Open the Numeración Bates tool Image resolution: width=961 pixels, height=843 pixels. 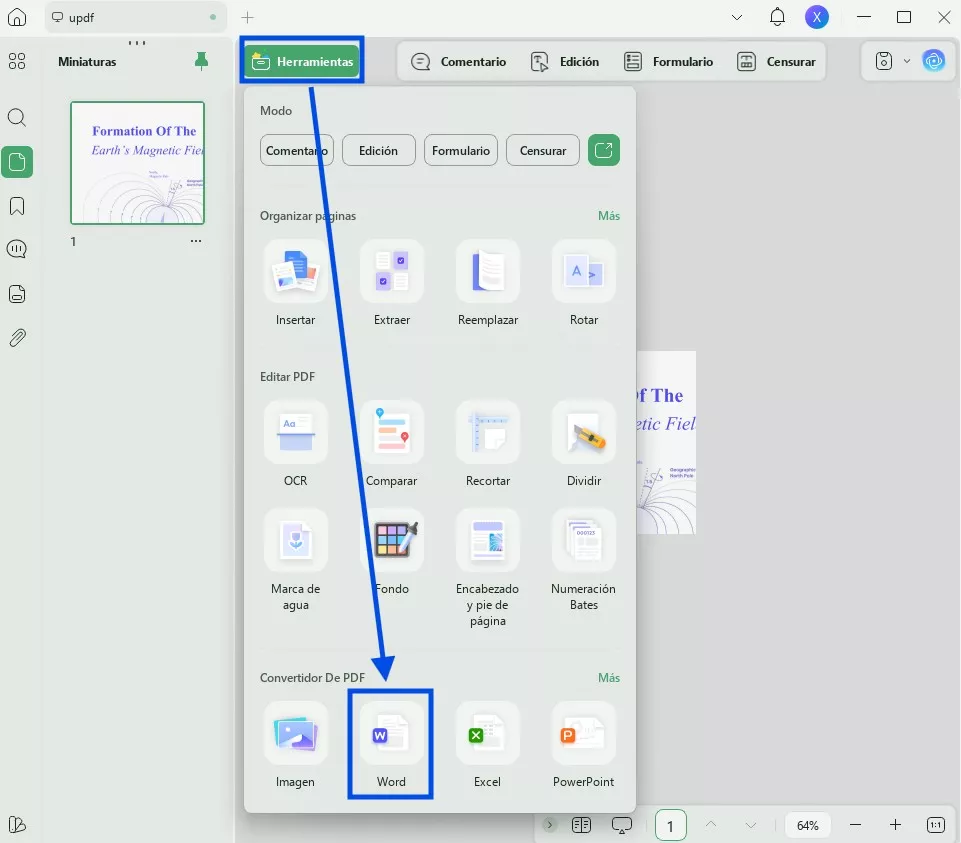pyautogui.click(x=583, y=560)
